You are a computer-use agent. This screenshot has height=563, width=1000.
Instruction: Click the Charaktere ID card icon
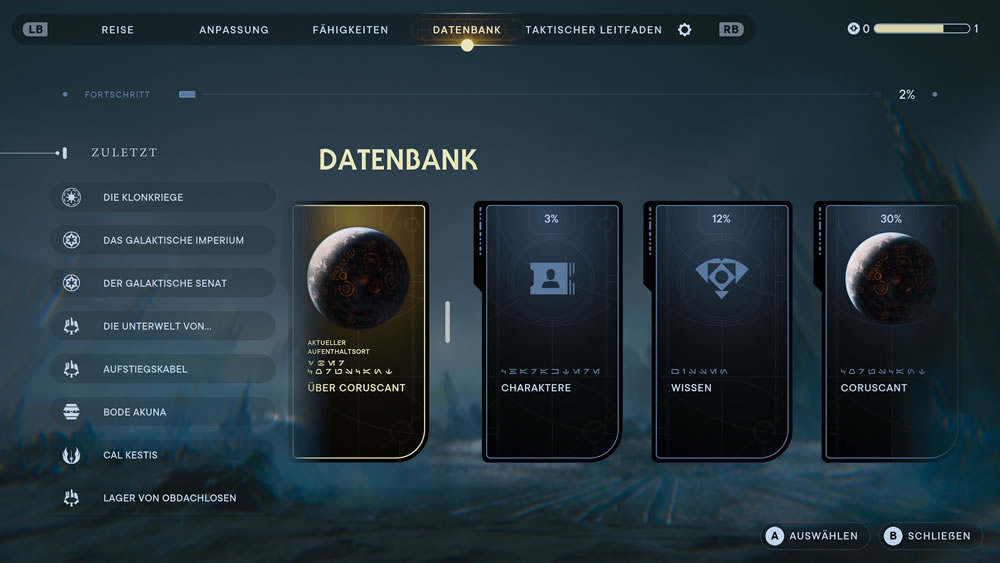tap(552, 279)
